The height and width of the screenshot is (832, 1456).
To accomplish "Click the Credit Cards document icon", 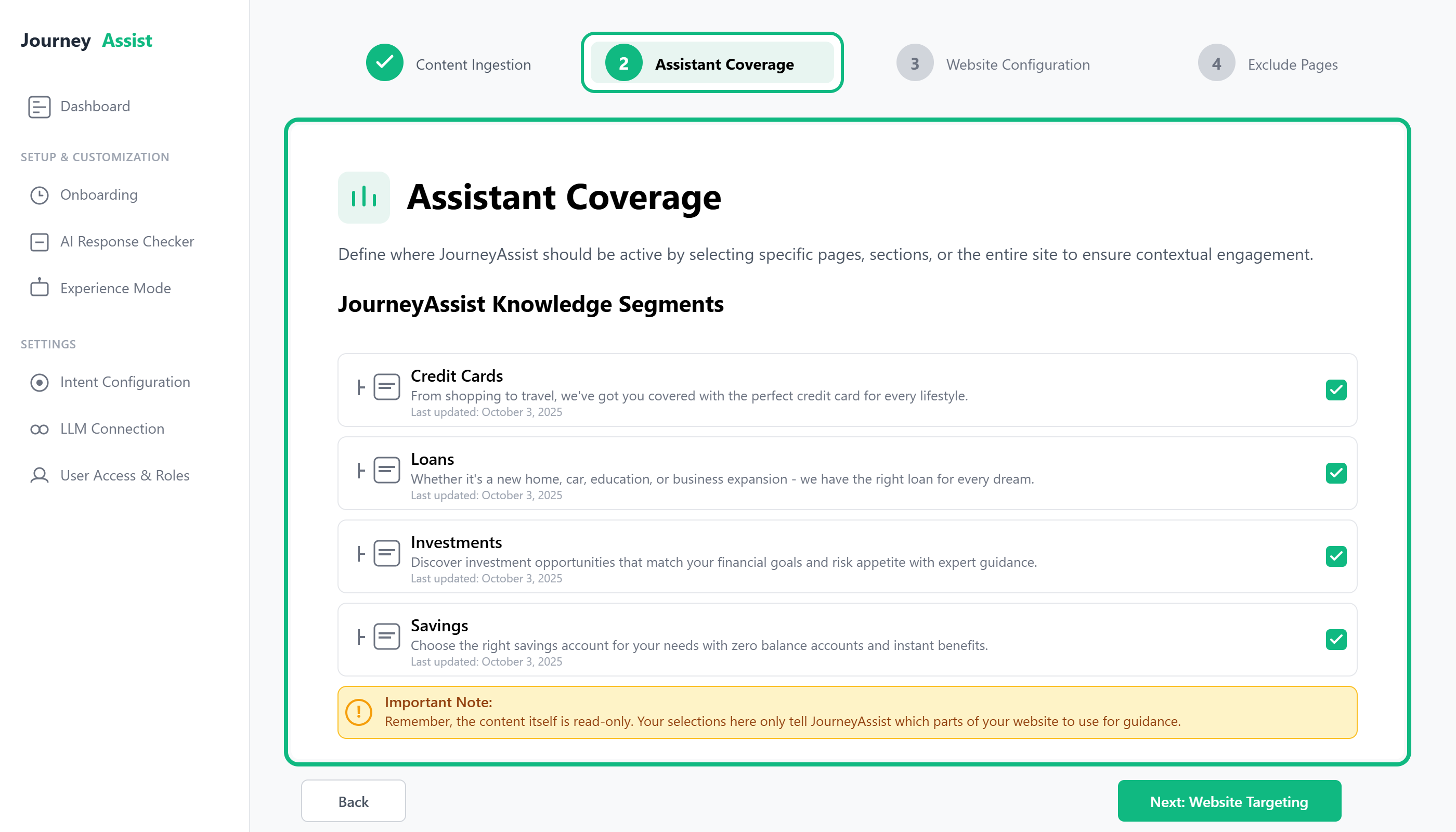I will (387, 387).
